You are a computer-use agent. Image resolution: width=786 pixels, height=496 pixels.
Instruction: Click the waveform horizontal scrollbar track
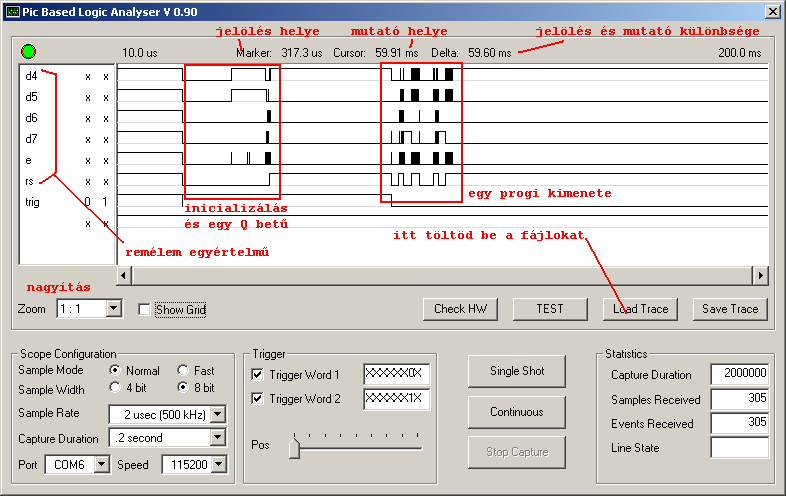[x=442, y=275]
